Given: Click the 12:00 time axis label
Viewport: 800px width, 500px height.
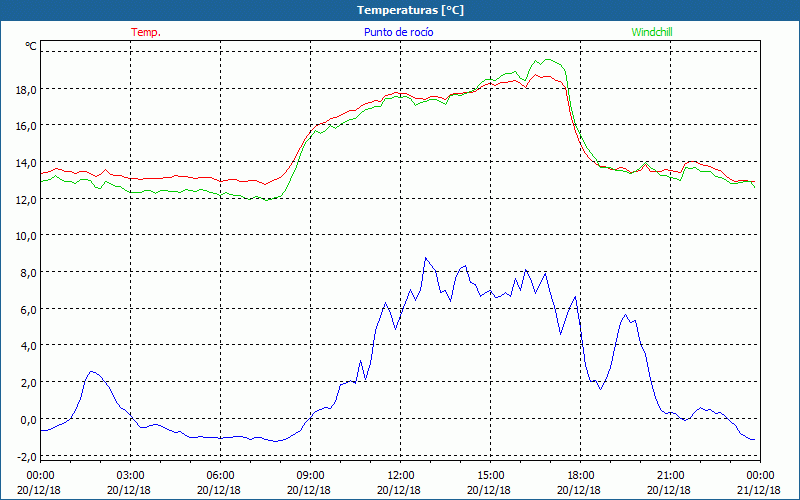Looking at the screenshot, I should 401,476.
